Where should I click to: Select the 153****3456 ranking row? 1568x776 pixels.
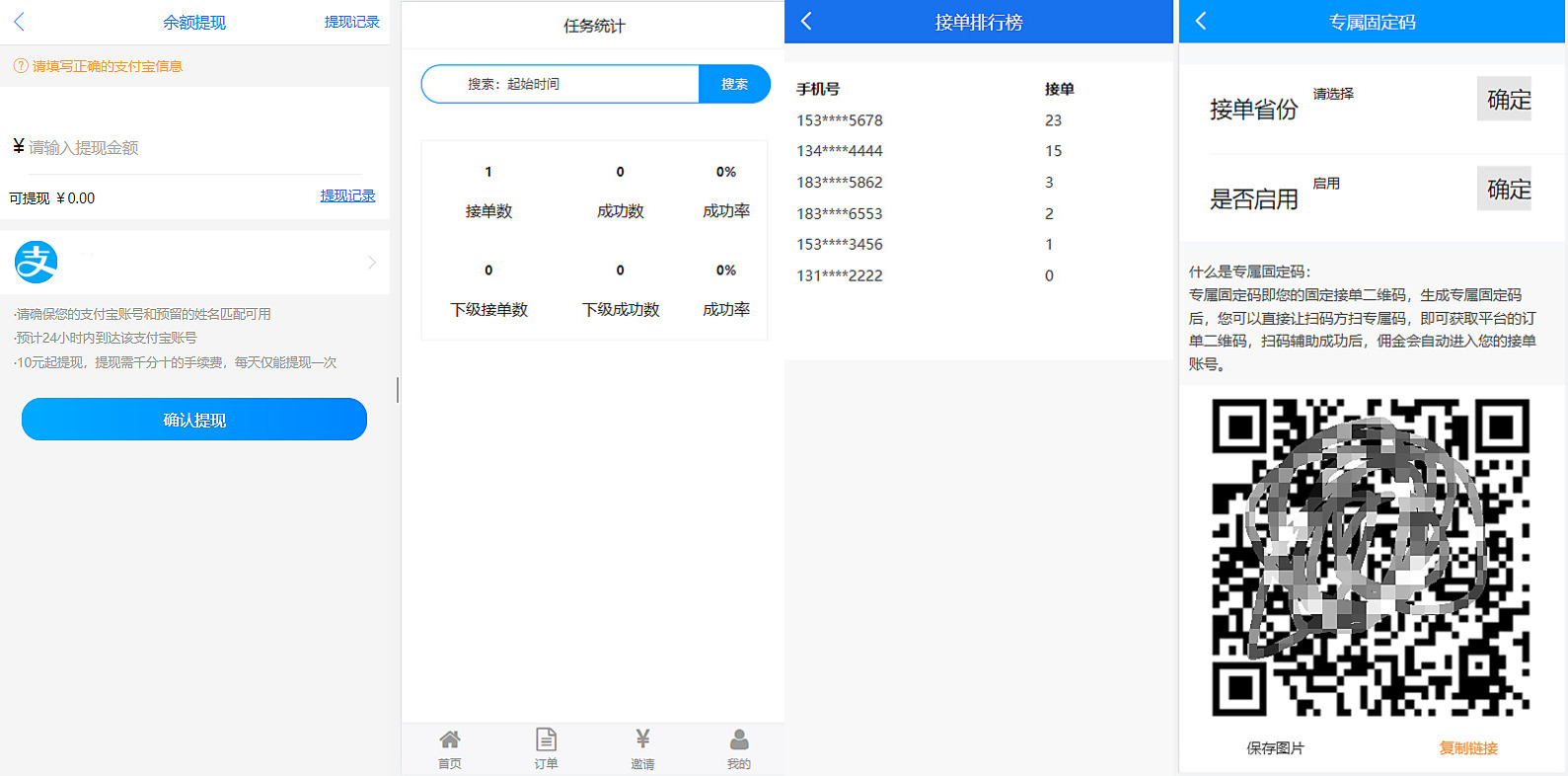977,244
